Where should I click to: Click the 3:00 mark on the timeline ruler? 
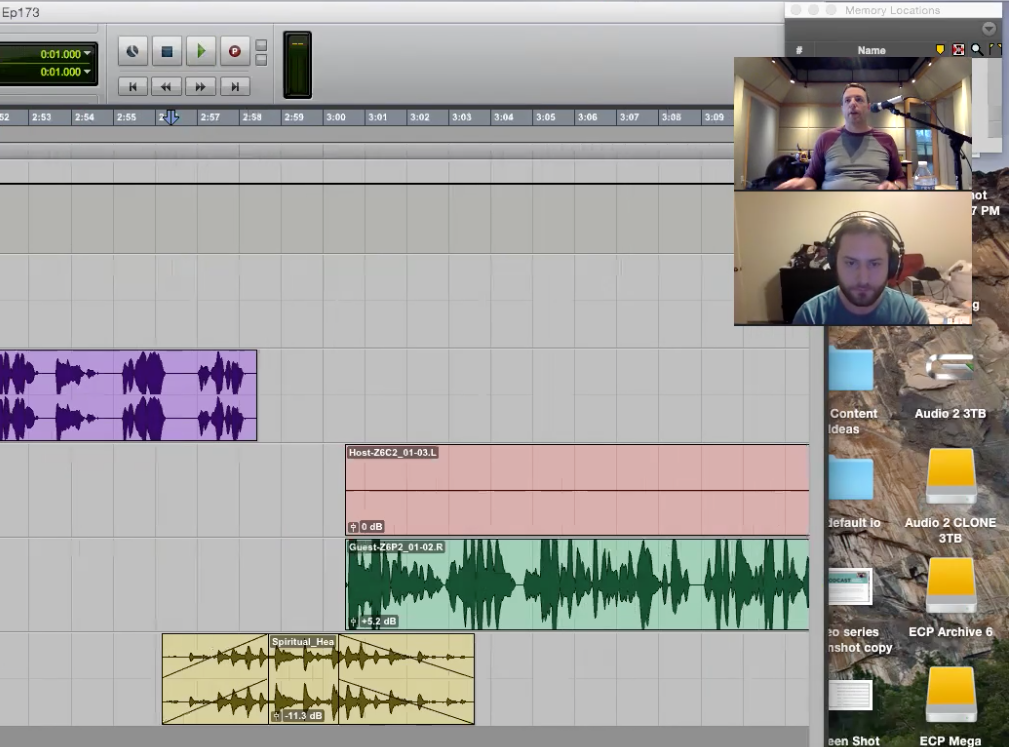(x=335, y=117)
